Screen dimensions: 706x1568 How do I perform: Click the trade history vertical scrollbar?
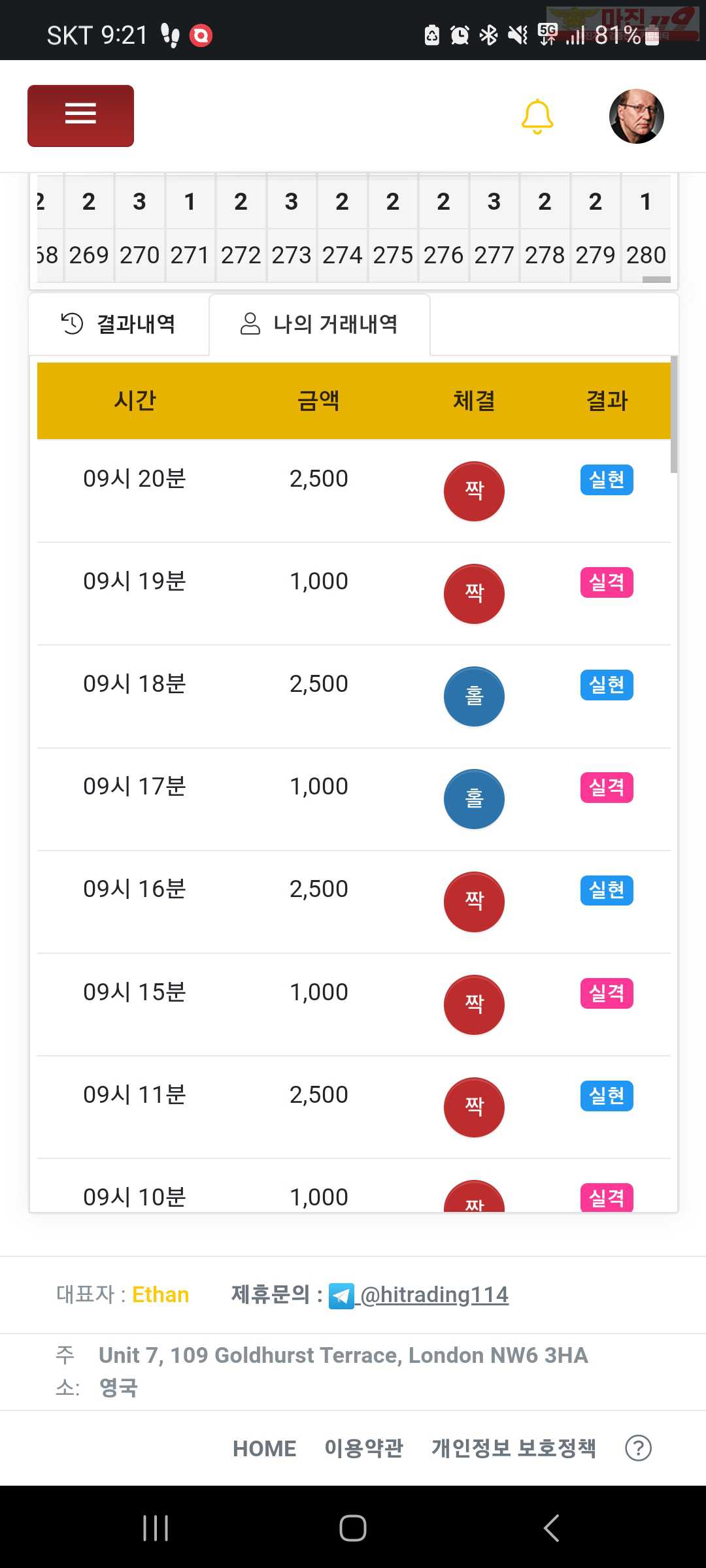674,414
